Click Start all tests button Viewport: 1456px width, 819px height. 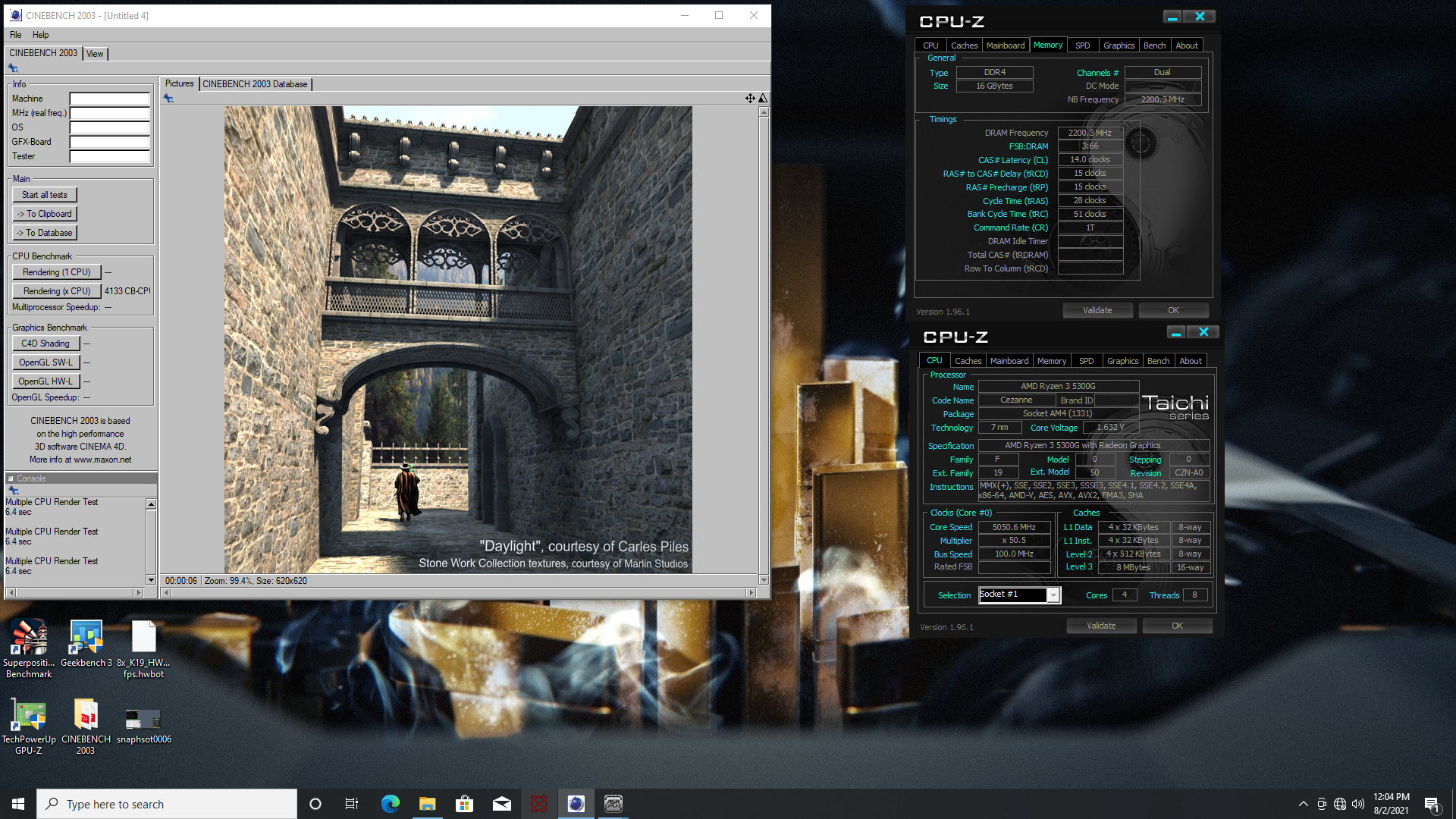pyautogui.click(x=45, y=195)
